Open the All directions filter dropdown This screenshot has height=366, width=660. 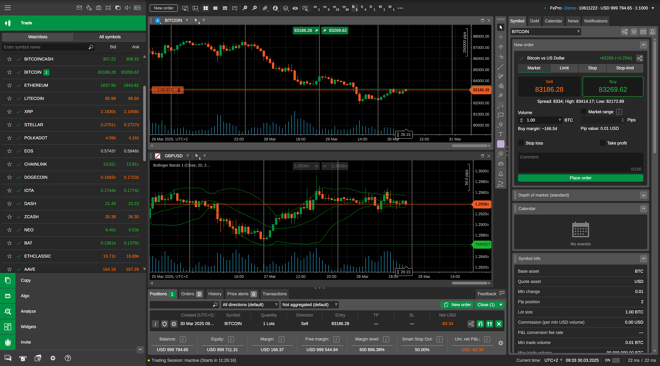click(250, 305)
